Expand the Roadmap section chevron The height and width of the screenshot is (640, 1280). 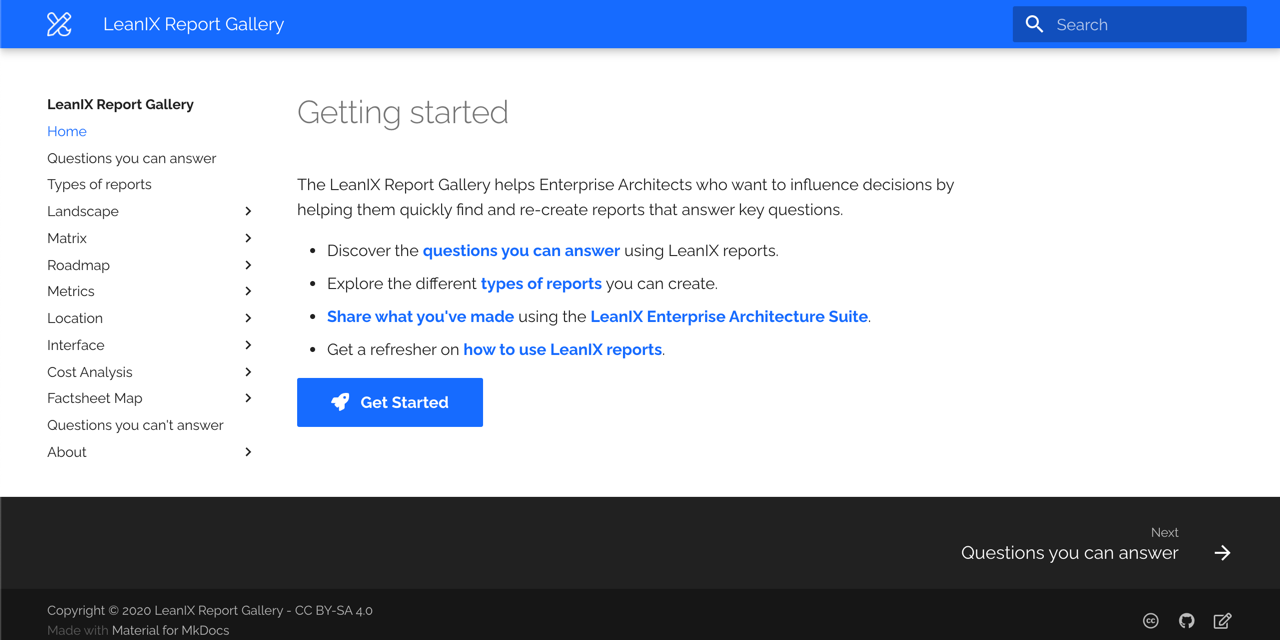(248, 265)
